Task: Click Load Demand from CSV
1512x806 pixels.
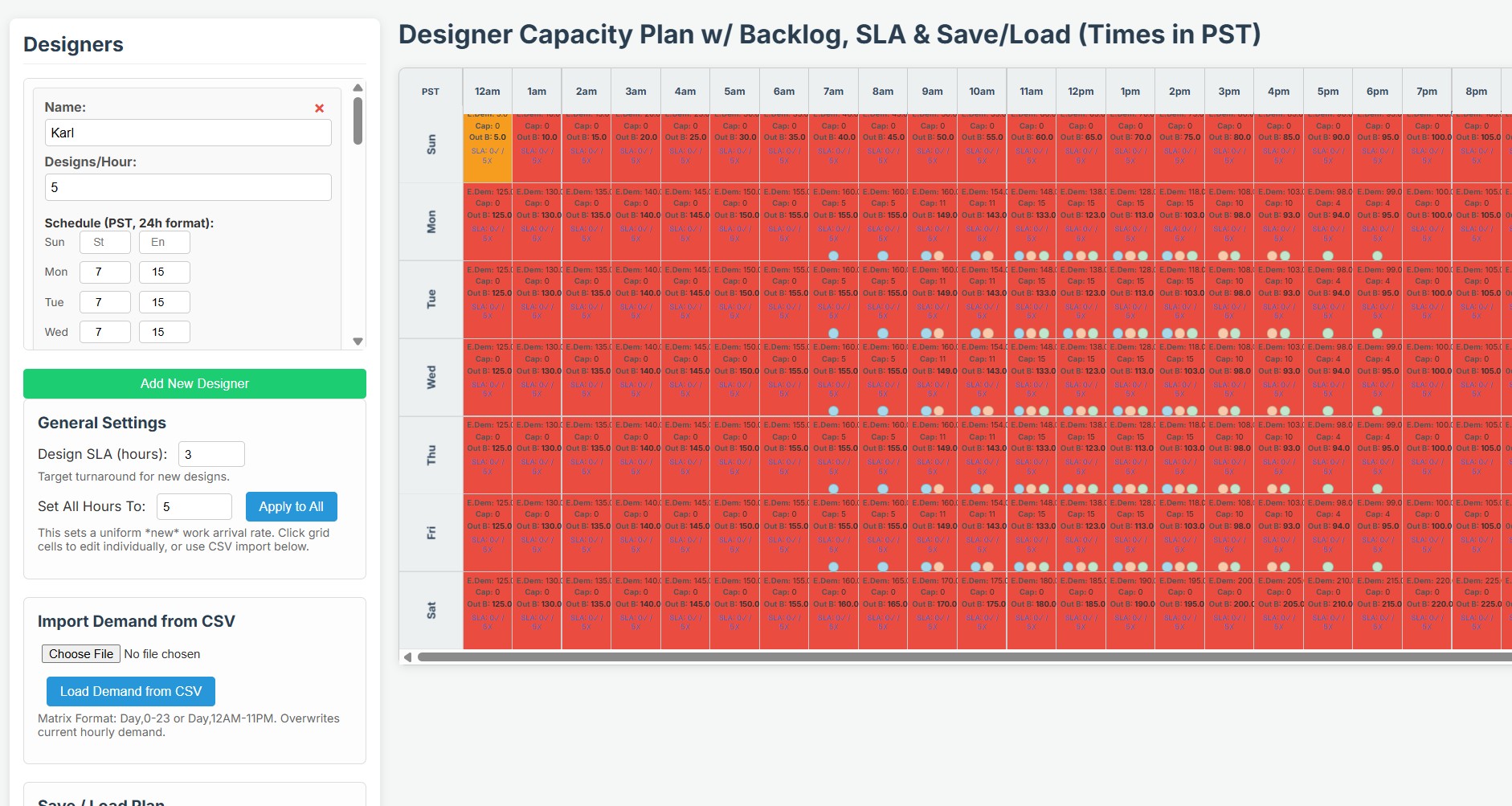Action: pyautogui.click(x=130, y=691)
